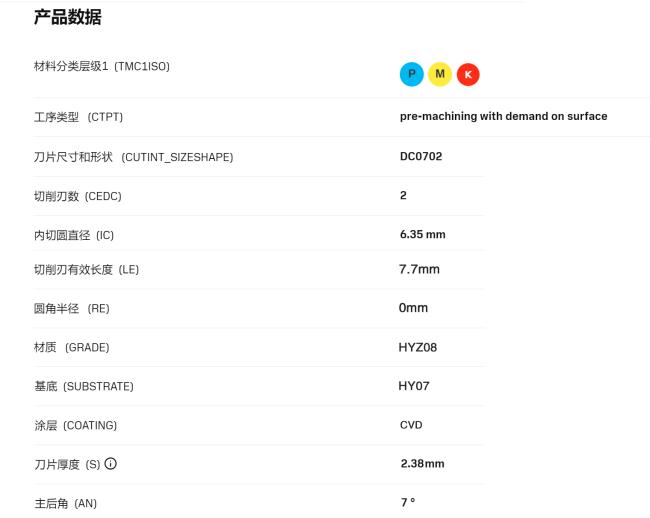Click the blue P material icon

coord(411,74)
